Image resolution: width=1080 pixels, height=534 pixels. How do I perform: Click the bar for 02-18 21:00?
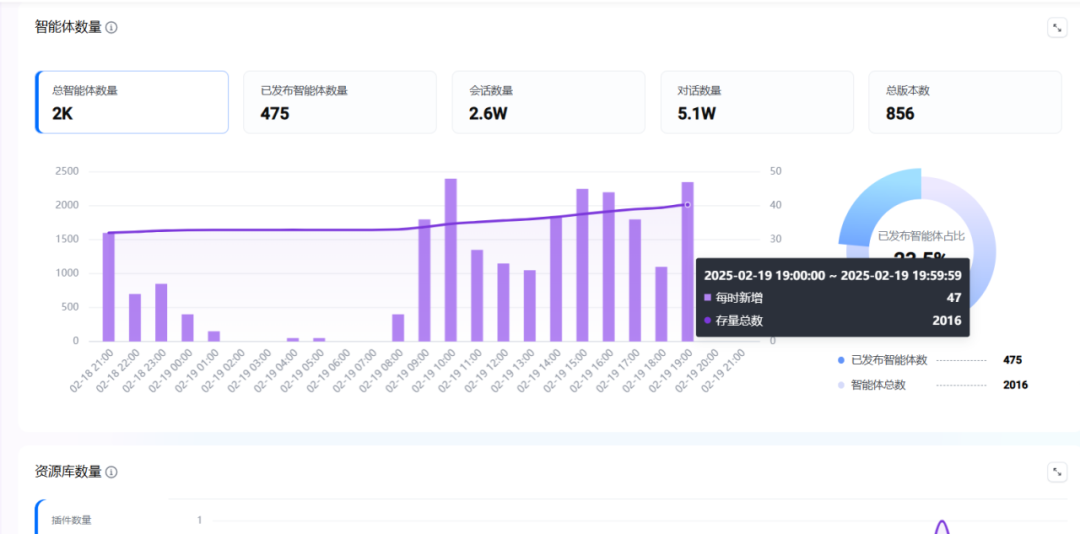click(109, 287)
